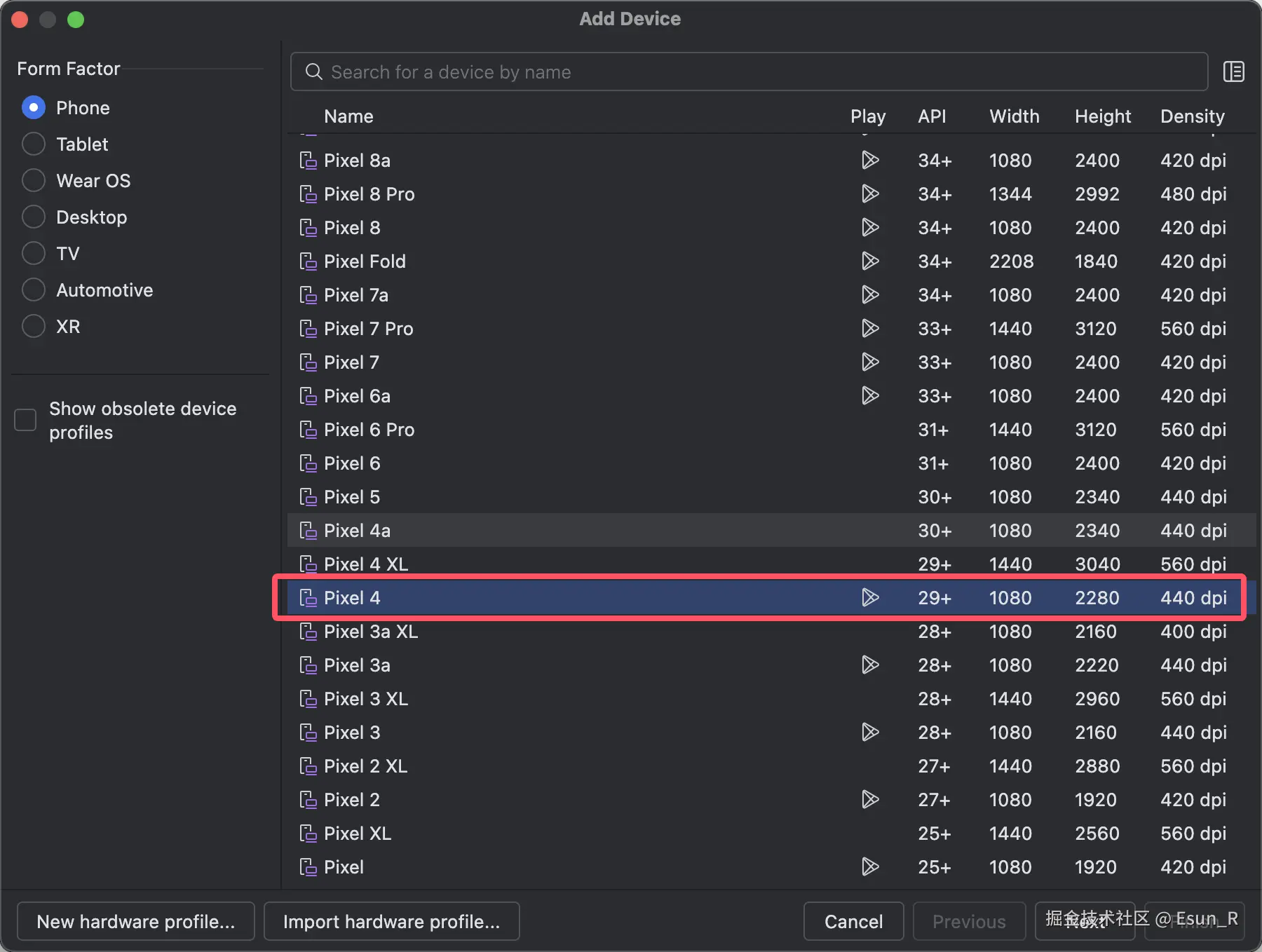Toggle the device details side panel icon
Screen dimensions: 1262x952
(1233, 72)
